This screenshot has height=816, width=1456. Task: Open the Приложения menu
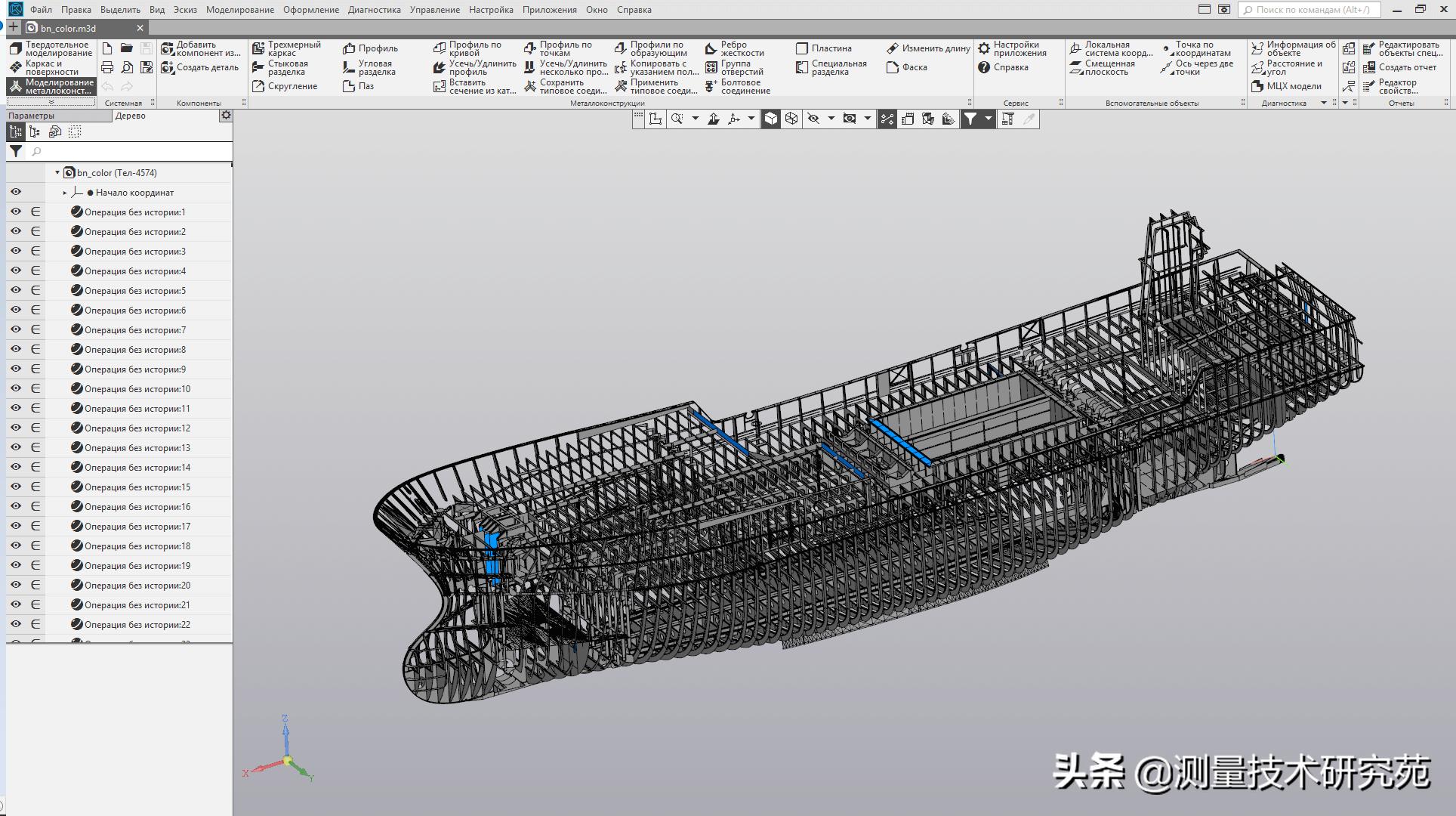[549, 10]
